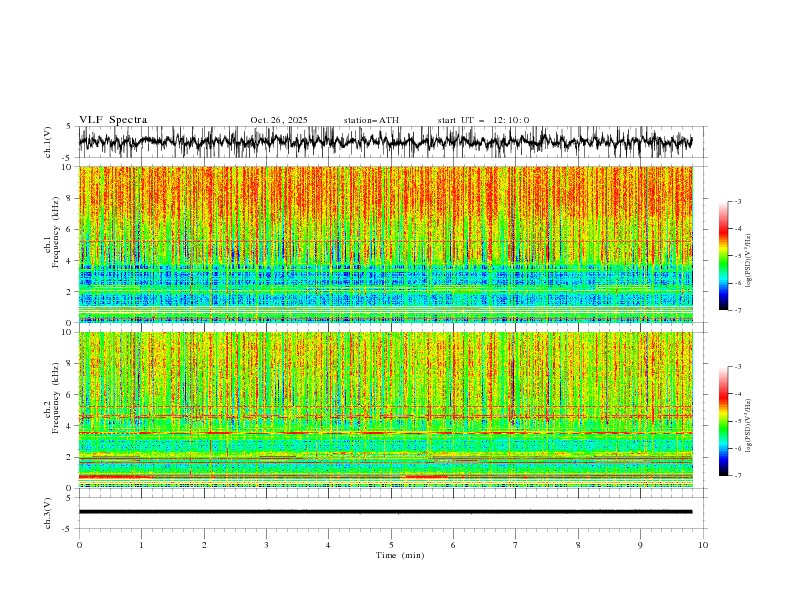Click the "ch.3(V)" axis label
This screenshot has height=612, width=792.
tap(48, 513)
